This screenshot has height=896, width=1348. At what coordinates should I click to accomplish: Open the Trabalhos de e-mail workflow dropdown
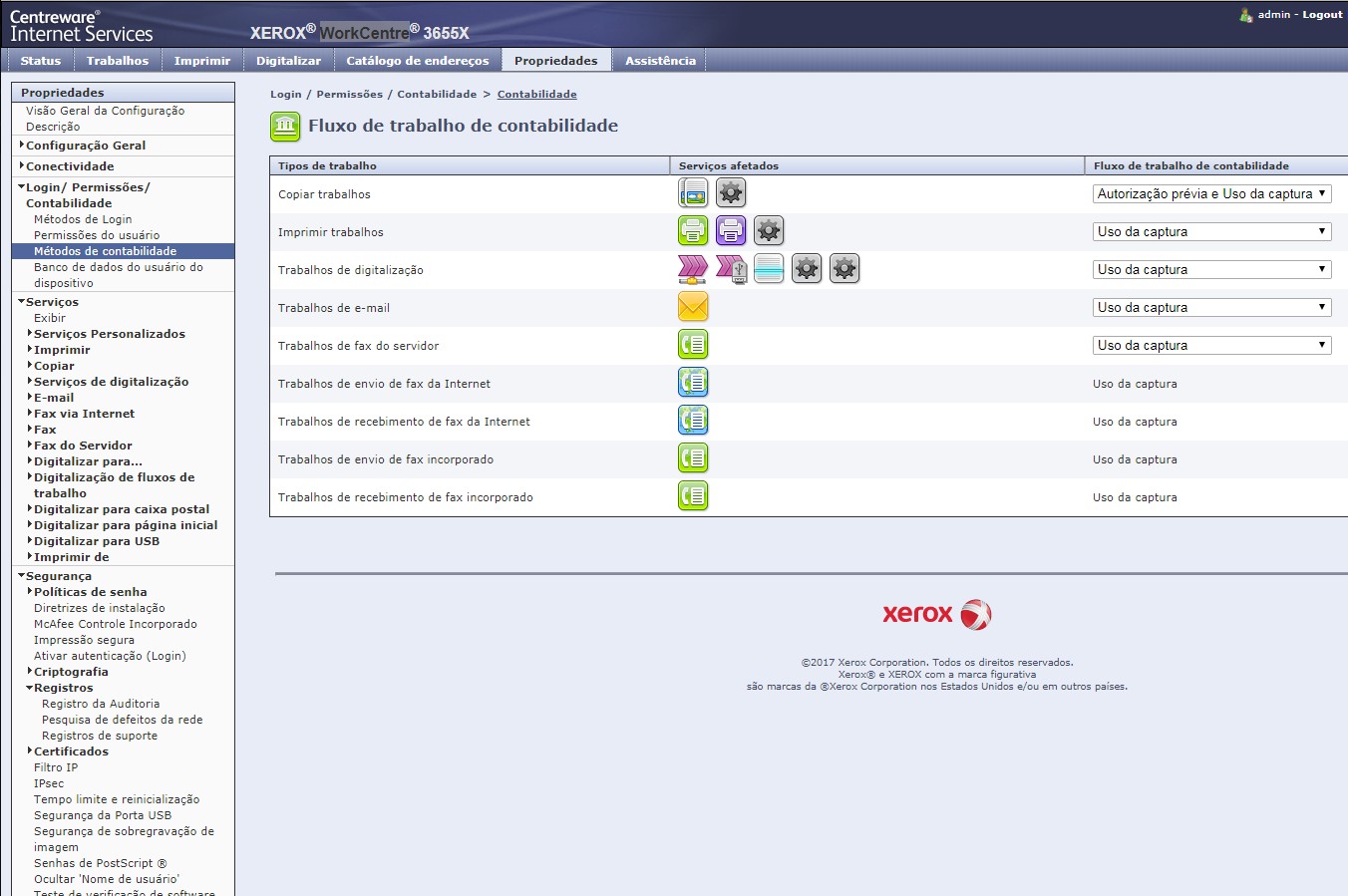(x=1211, y=308)
